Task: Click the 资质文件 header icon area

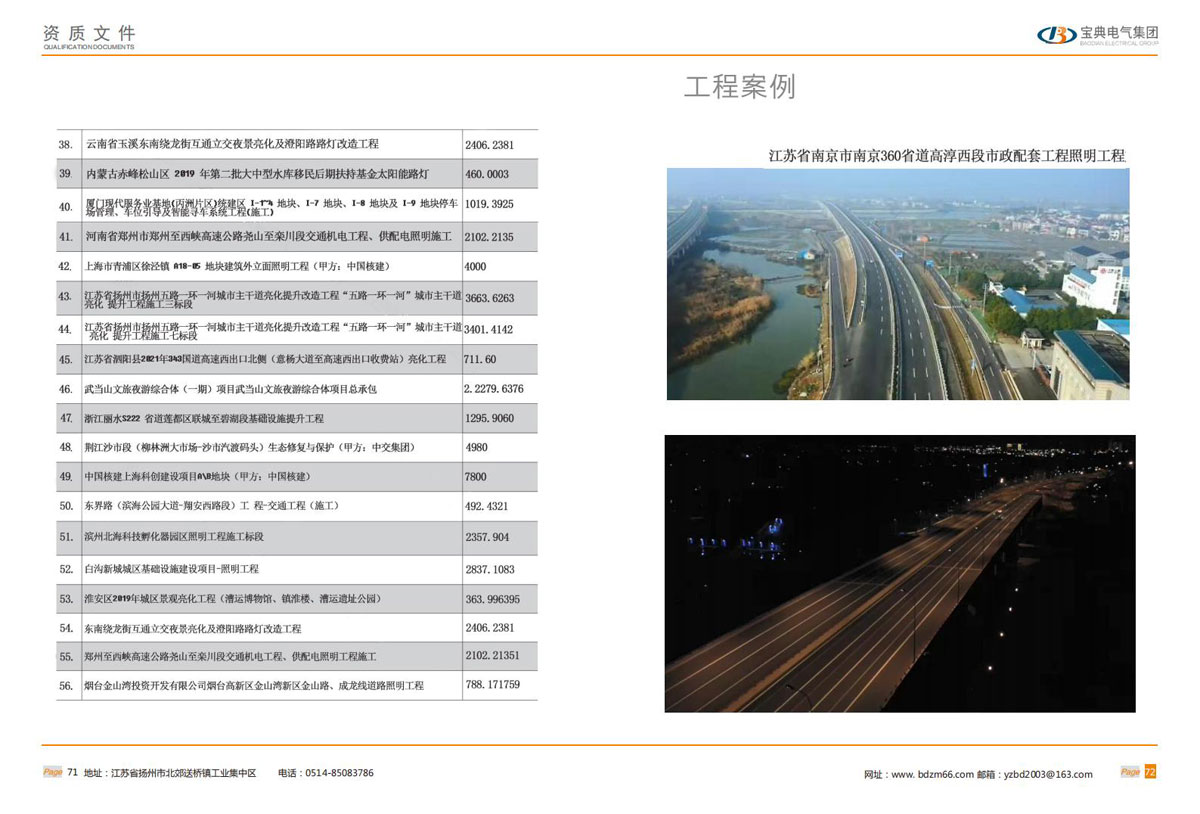Action: tap(87, 32)
